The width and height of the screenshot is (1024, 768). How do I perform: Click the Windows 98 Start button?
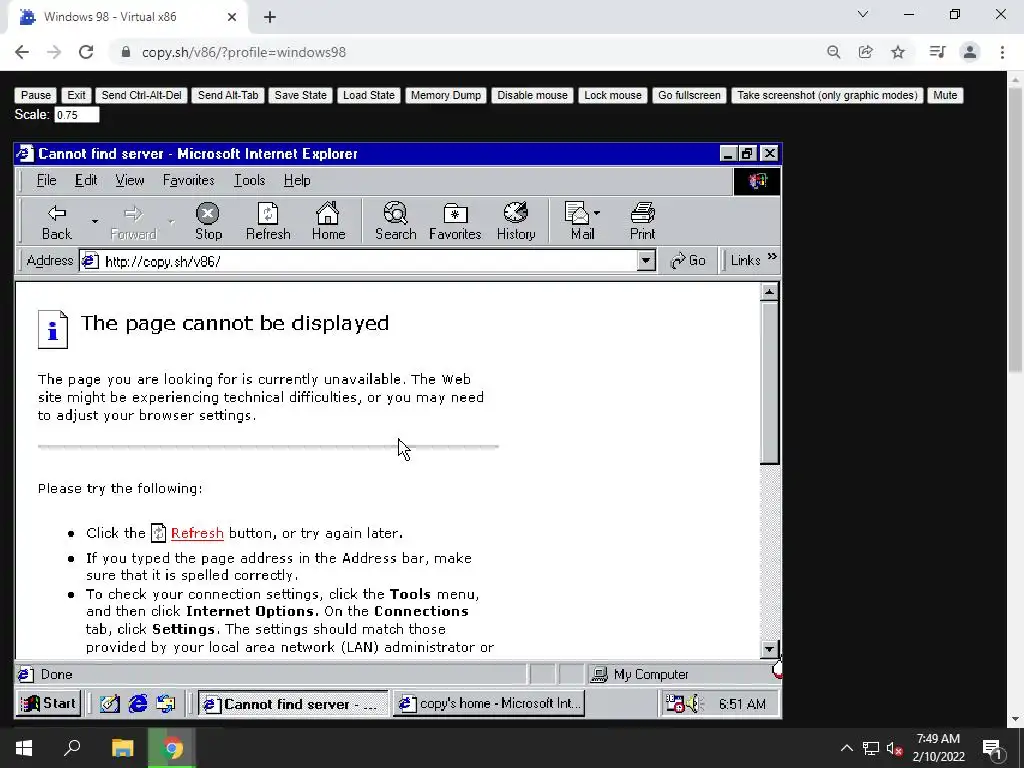(x=49, y=703)
